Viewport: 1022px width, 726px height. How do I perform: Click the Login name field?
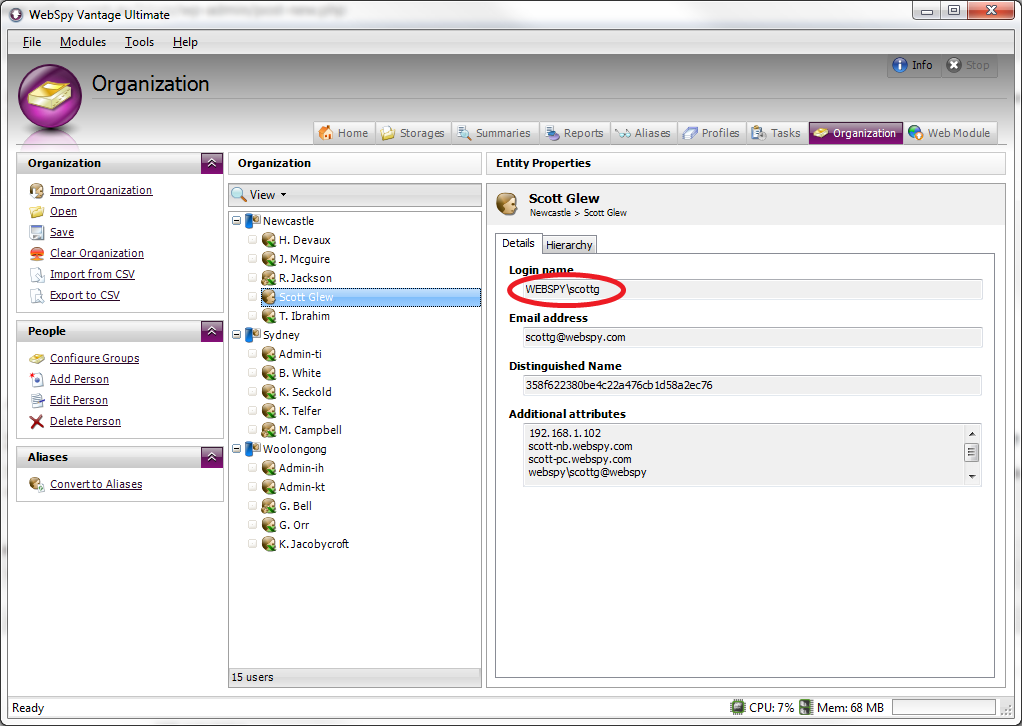coord(753,289)
